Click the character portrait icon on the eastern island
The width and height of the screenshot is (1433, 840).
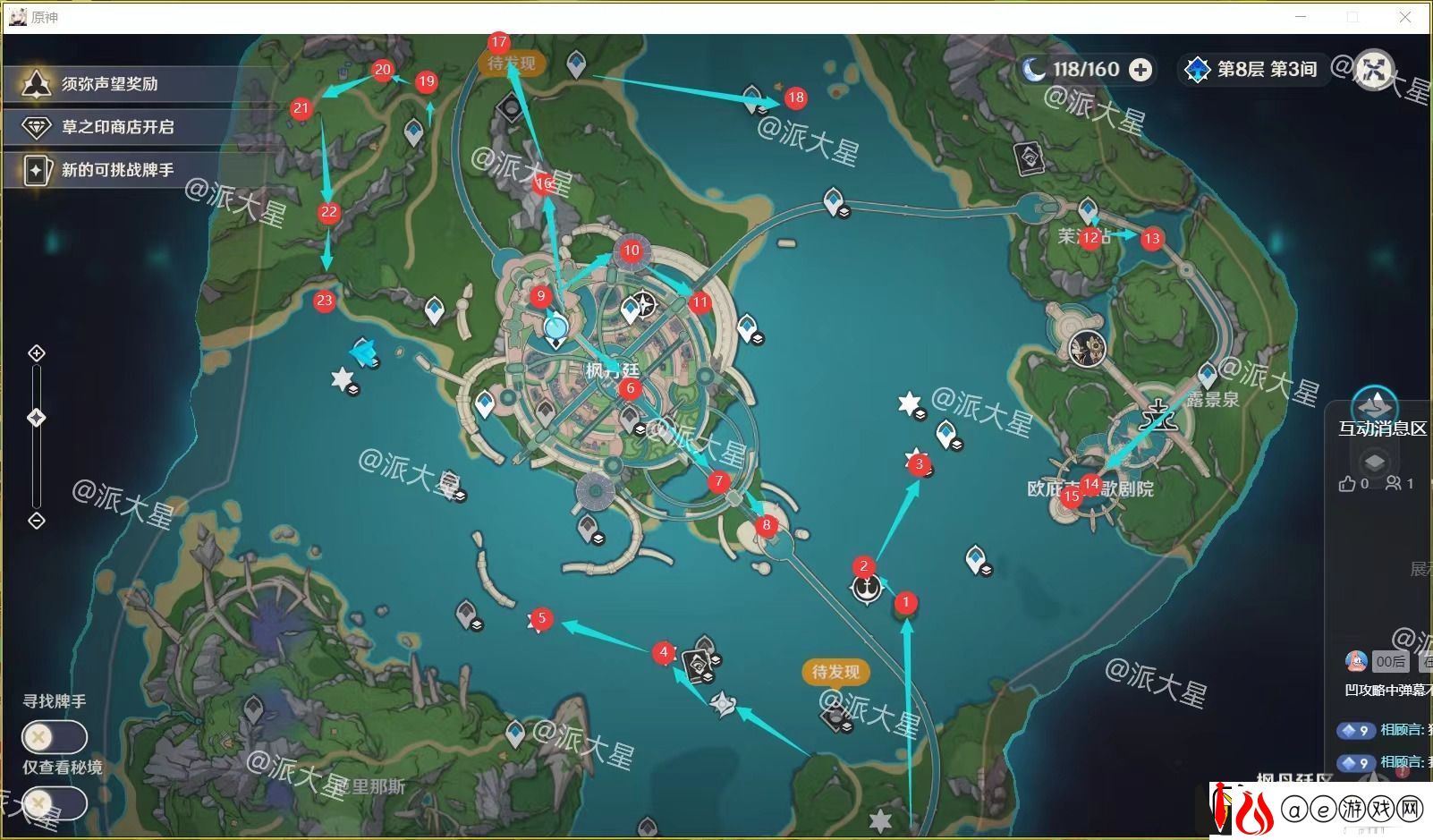tap(1088, 348)
